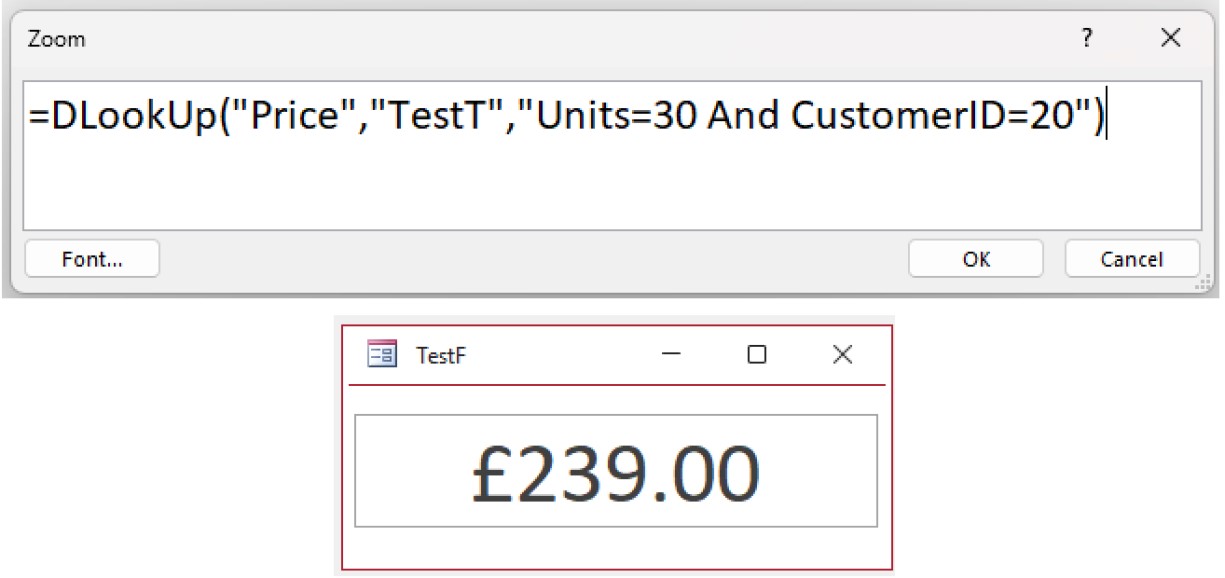1225x578 pixels.
Task: Click the Help question mark button
Action: (1086, 39)
